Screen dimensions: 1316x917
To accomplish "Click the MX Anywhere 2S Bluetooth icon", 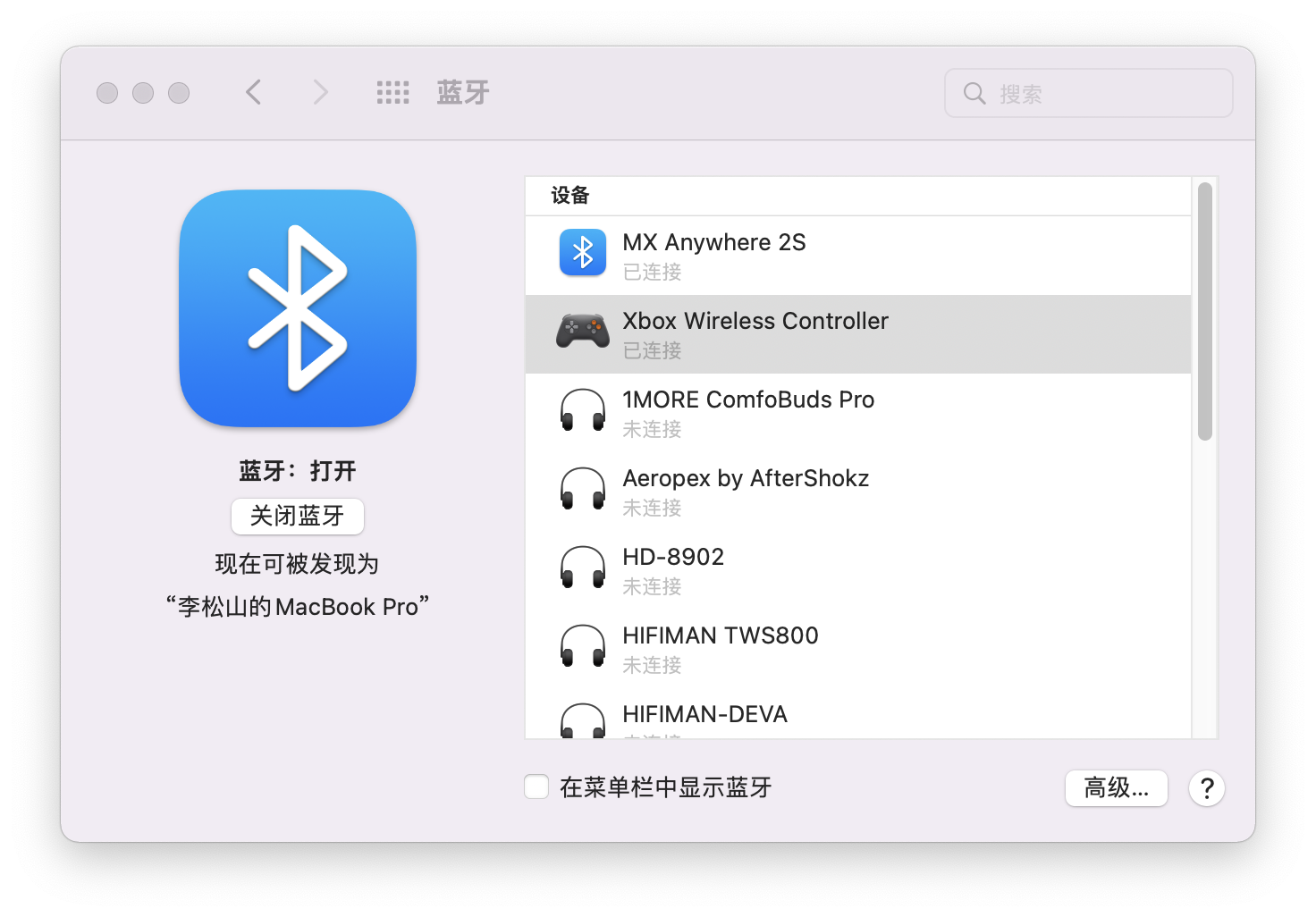I will 583,252.
